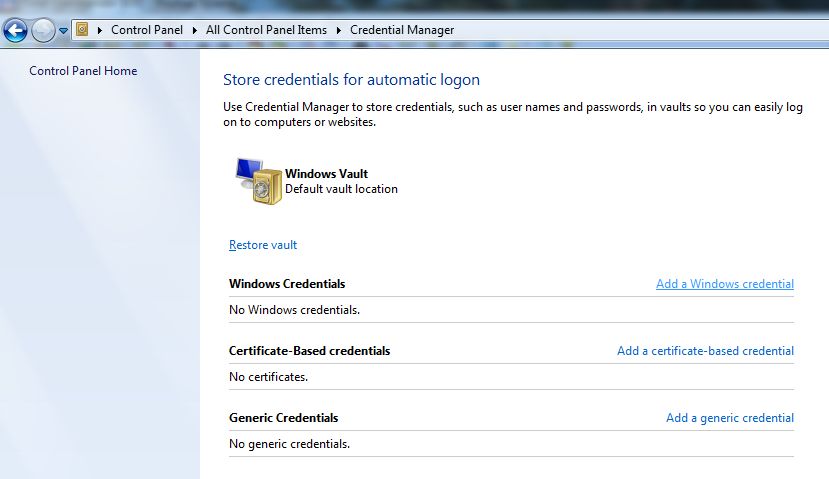Click the Windows Vault safe icon
829x479 pixels.
pos(259,181)
